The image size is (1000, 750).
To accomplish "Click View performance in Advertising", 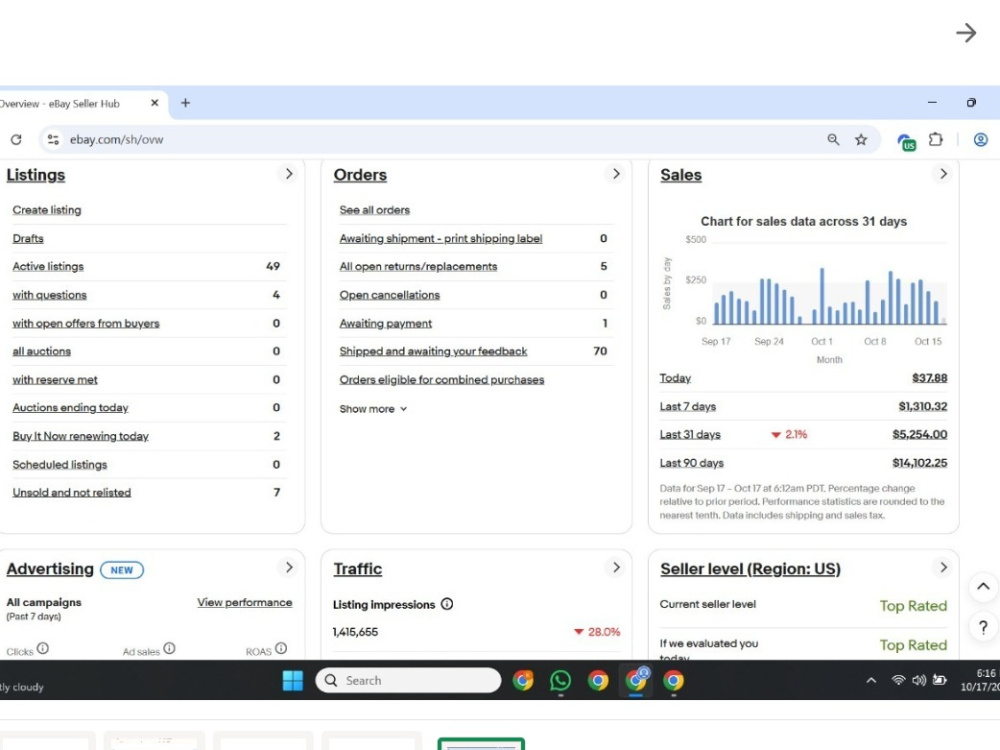I will click(x=244, y=602).
